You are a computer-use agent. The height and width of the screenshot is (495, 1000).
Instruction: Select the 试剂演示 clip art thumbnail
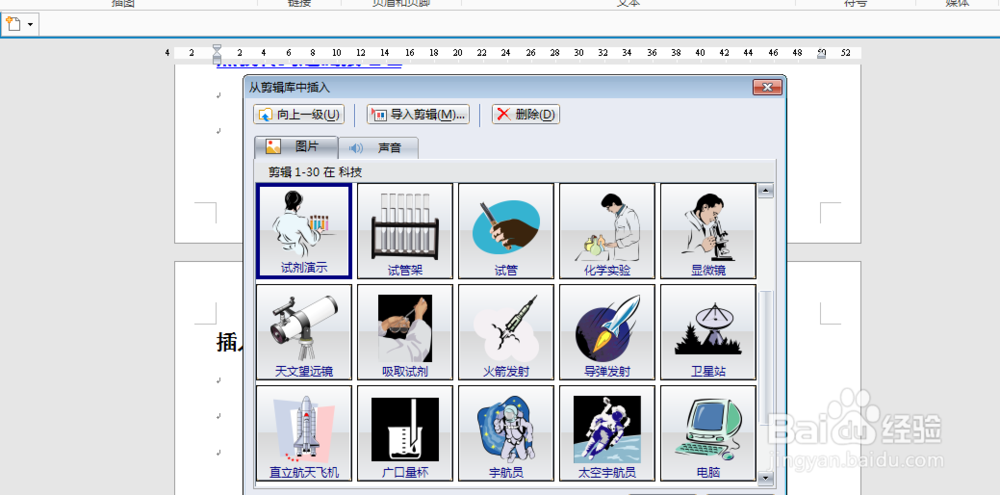click(x=304, y=231)
